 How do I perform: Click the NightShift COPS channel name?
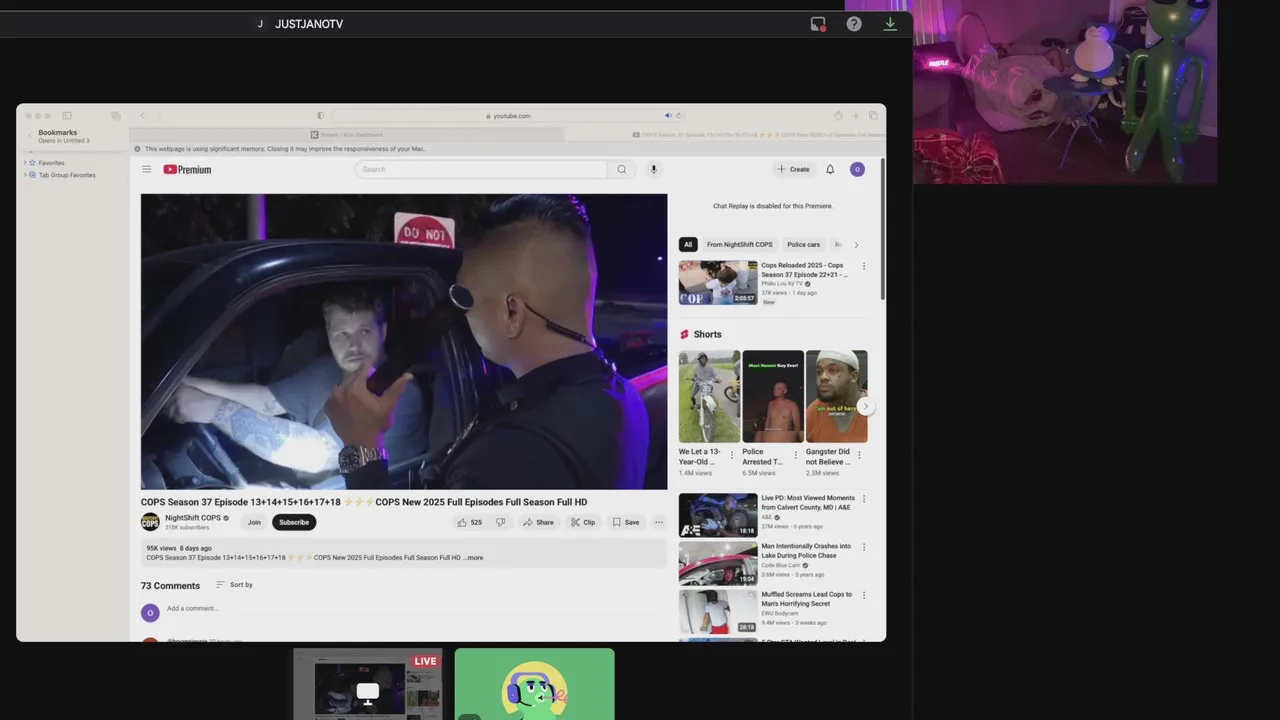[x=193, y=518]
